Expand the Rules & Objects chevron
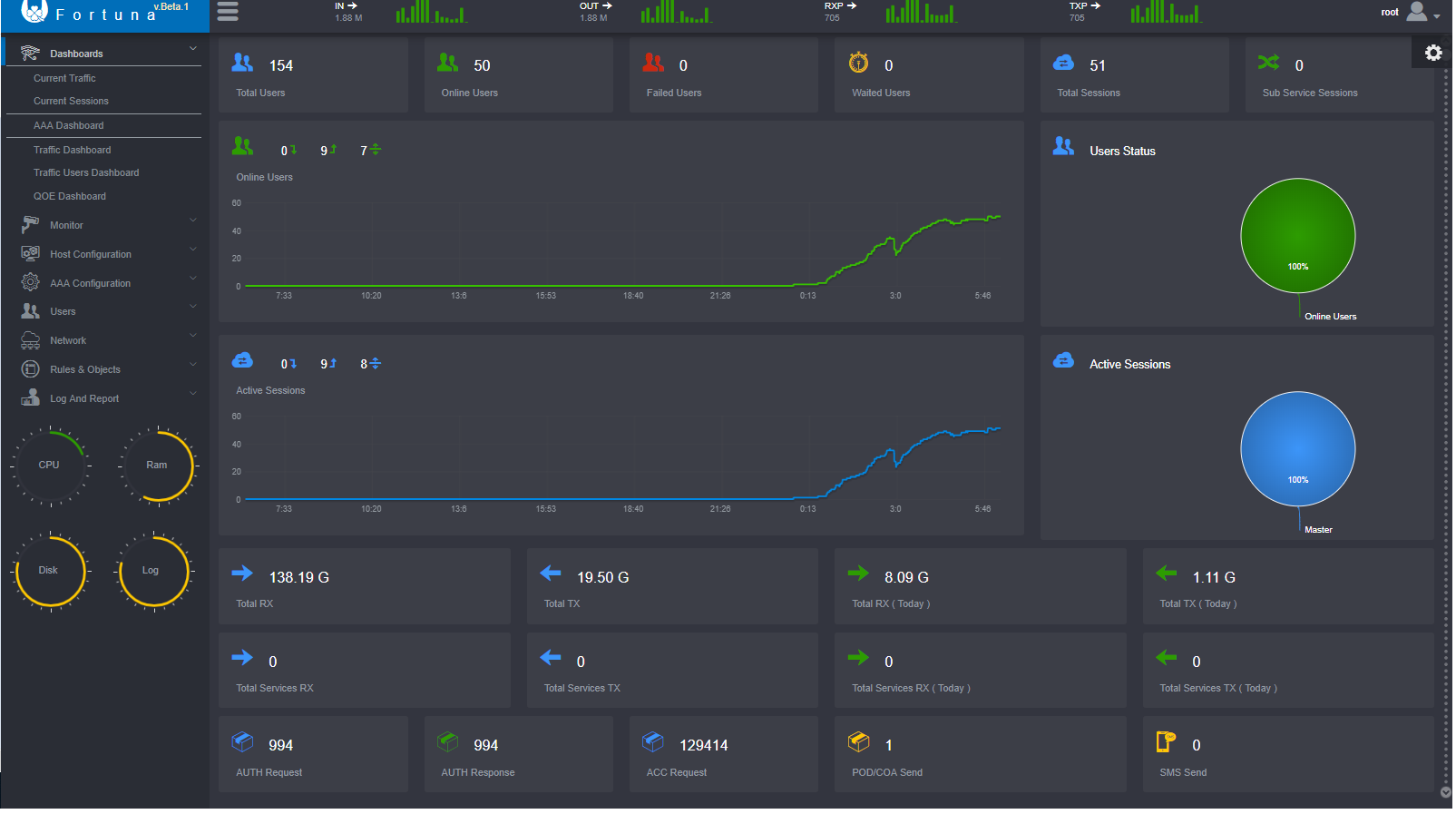 pyautogui.click(x=192, y=364)
